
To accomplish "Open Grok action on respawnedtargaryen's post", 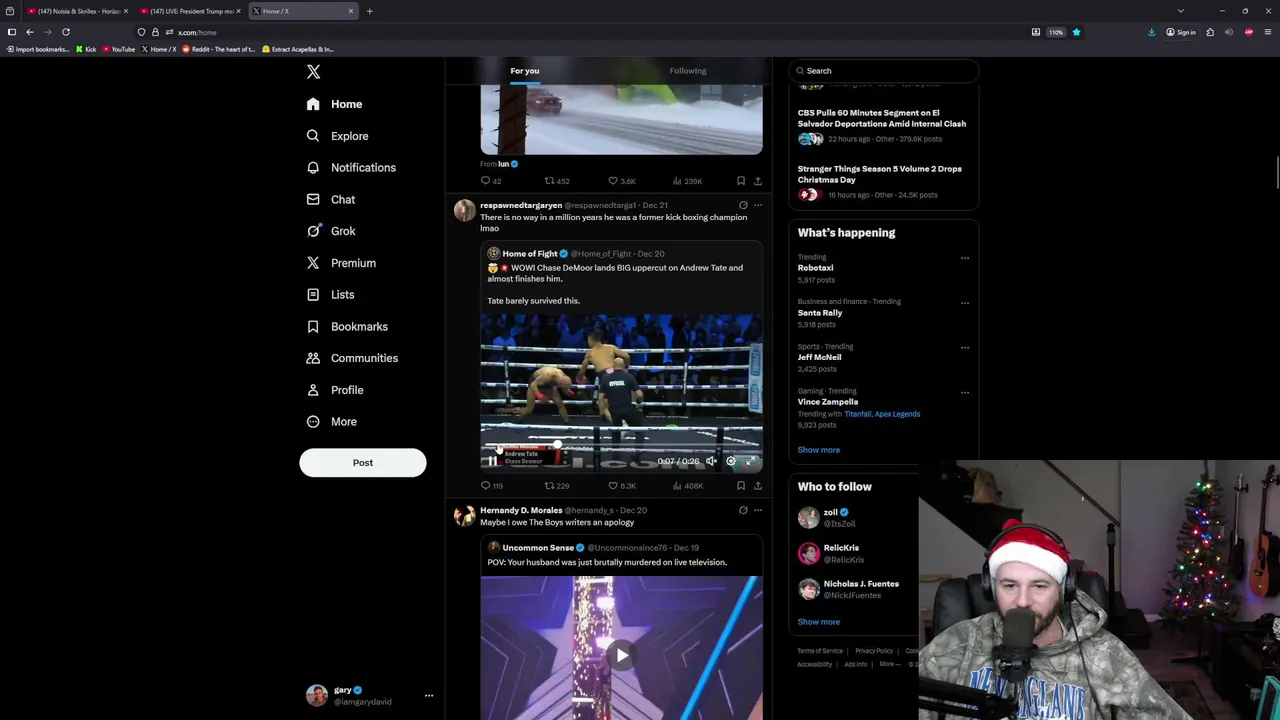I will (743, 205).
